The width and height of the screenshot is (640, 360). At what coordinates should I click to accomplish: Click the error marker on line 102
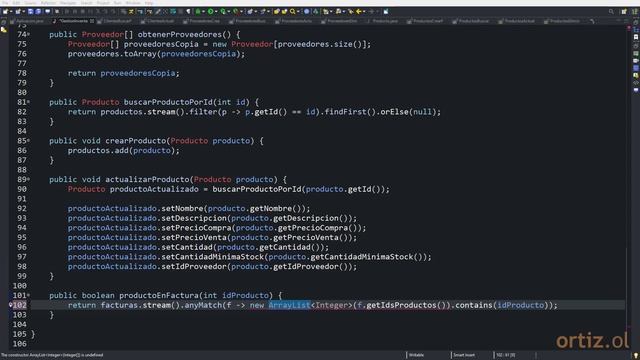(11, 305)
